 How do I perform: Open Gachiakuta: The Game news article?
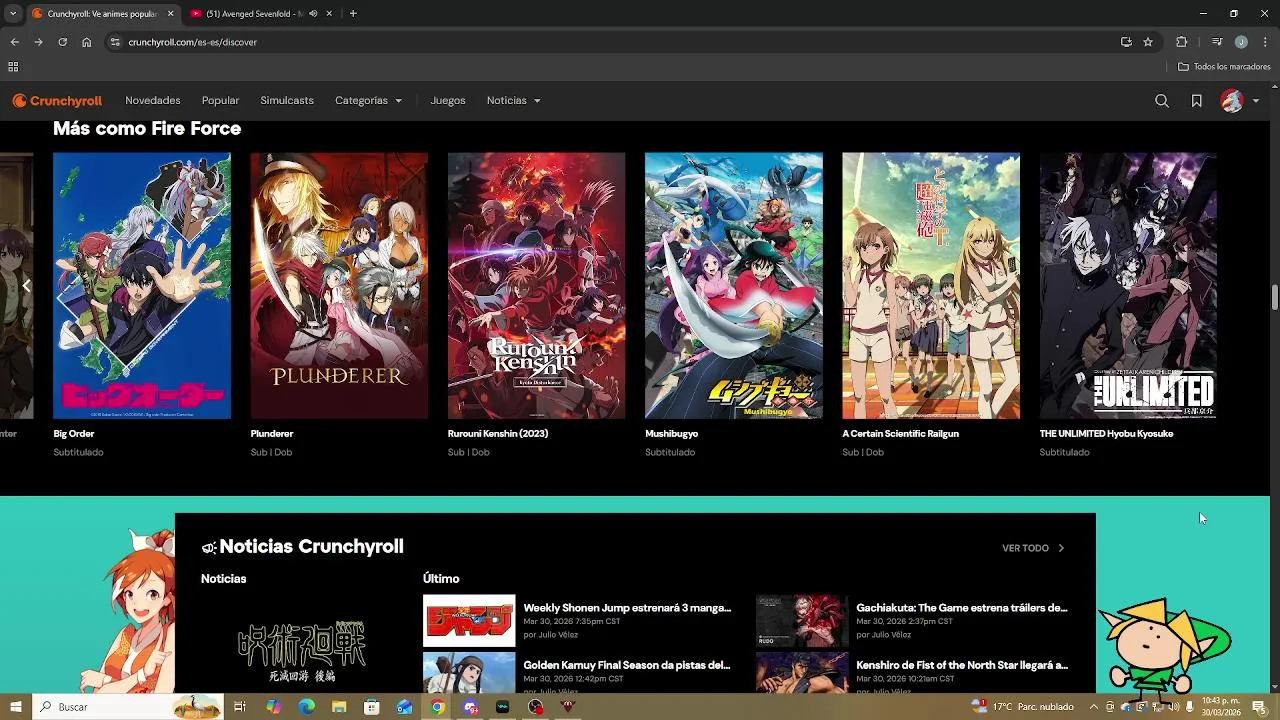coord(961,608)
